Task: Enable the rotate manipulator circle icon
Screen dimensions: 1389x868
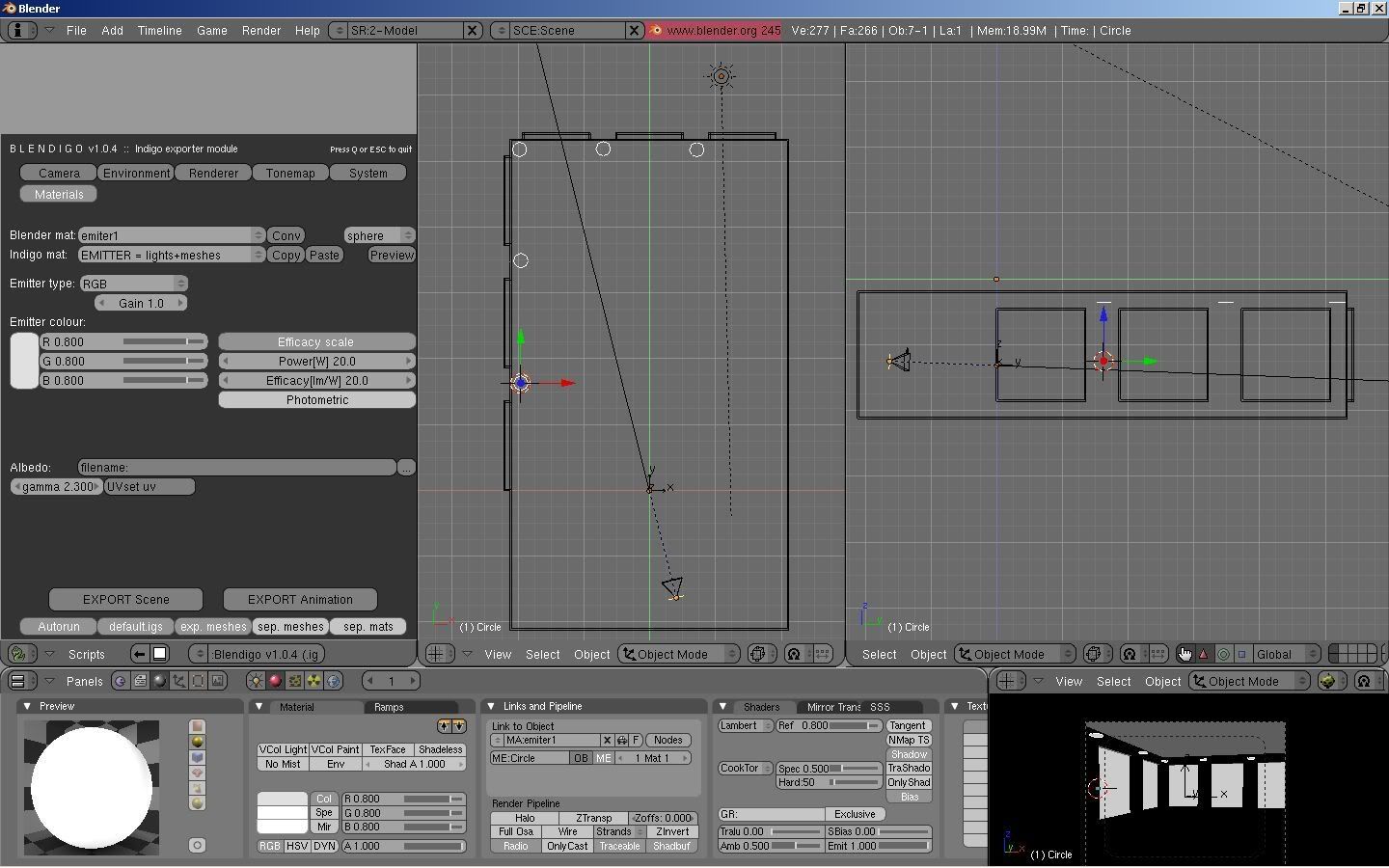Action: (x=1222, y=654)
